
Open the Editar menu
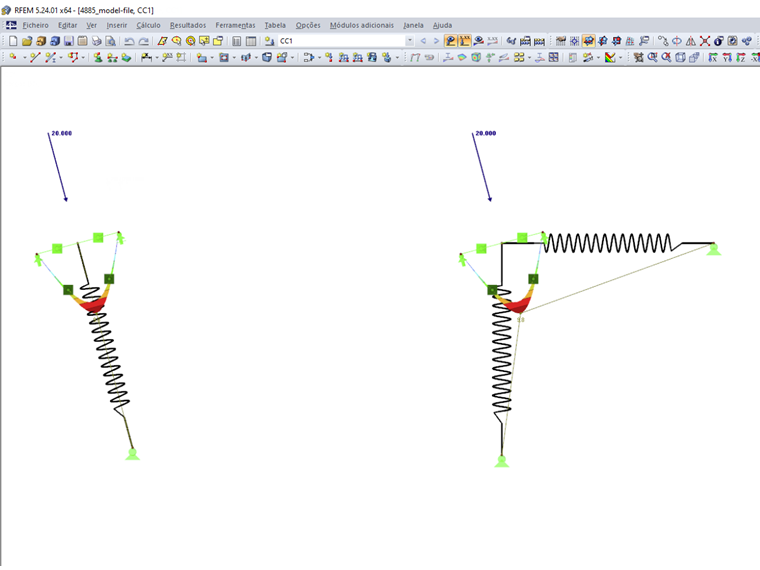coord(67,25)
